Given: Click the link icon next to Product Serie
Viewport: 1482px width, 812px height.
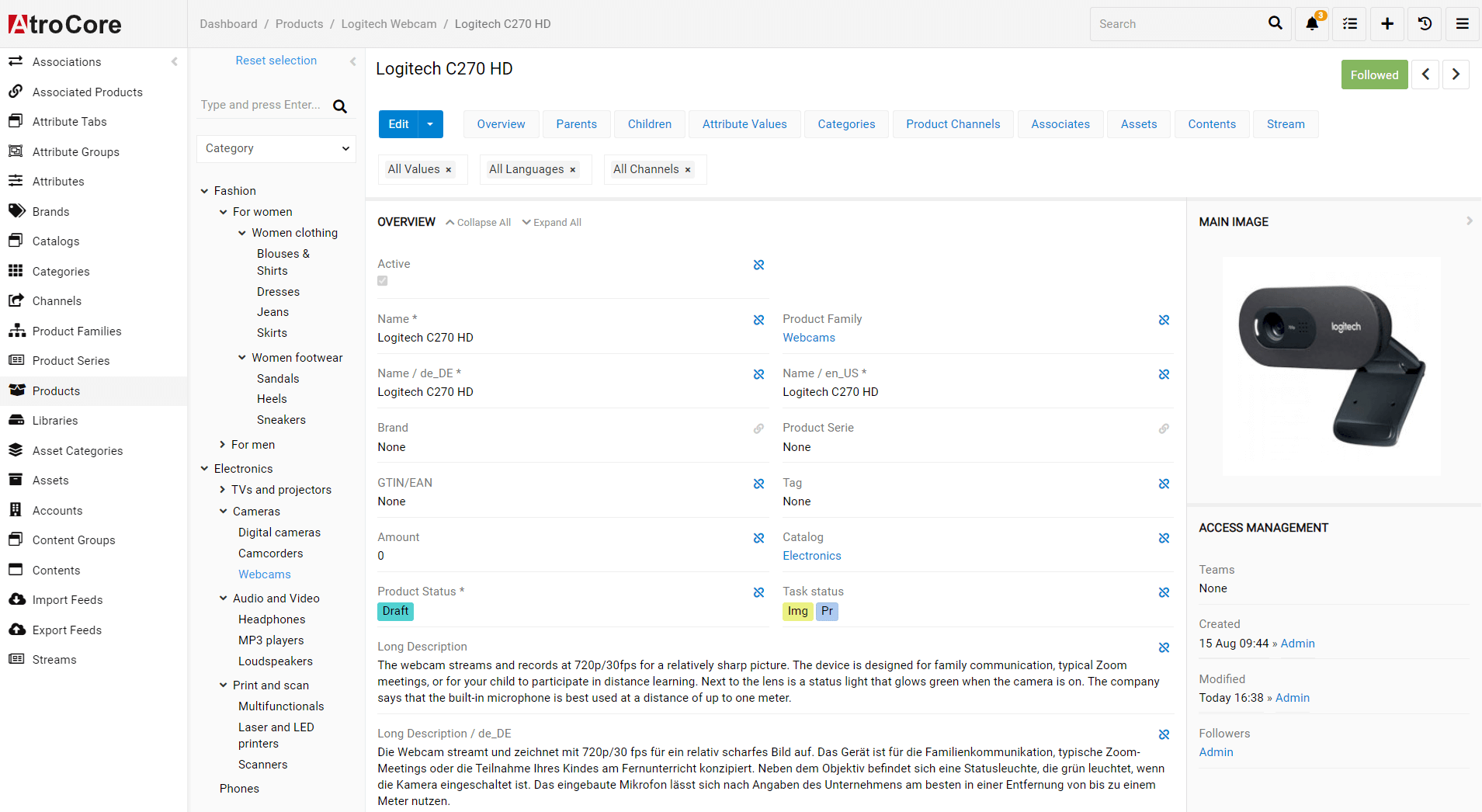Looking at the screenshot, I should [x=1164, y=429].
